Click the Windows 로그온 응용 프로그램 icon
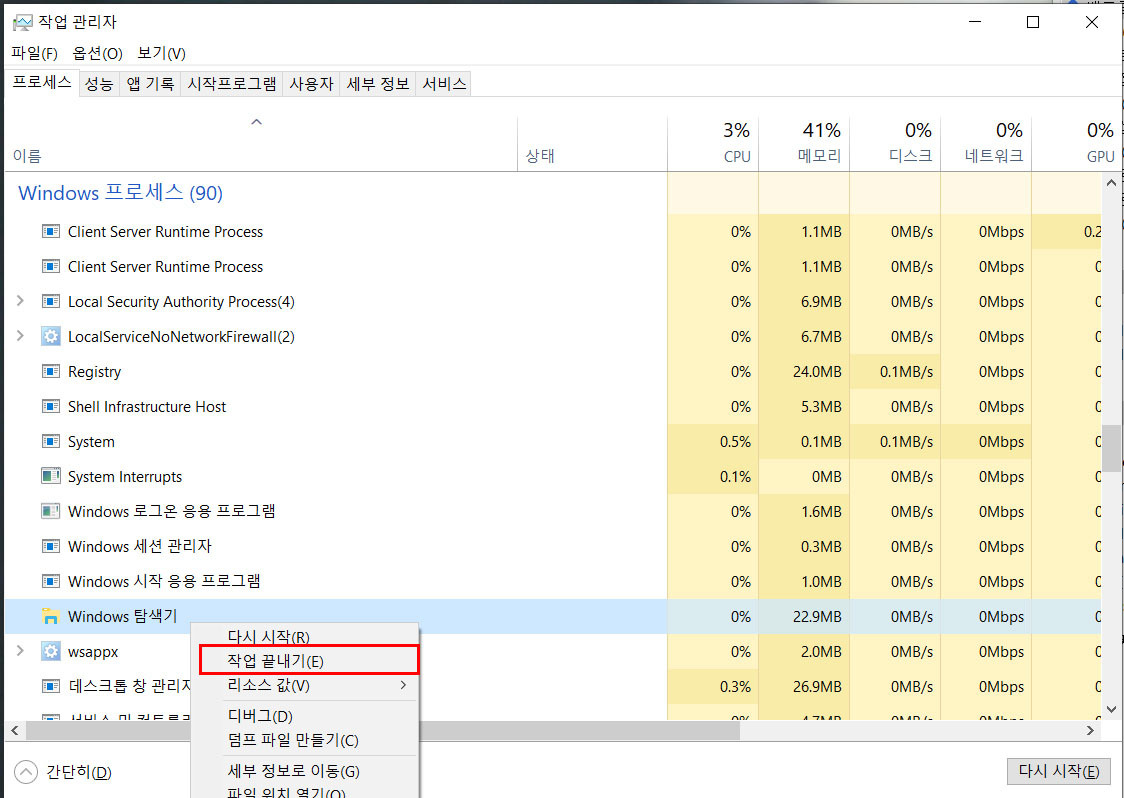 pyautogui.click(x=50, y=511)
